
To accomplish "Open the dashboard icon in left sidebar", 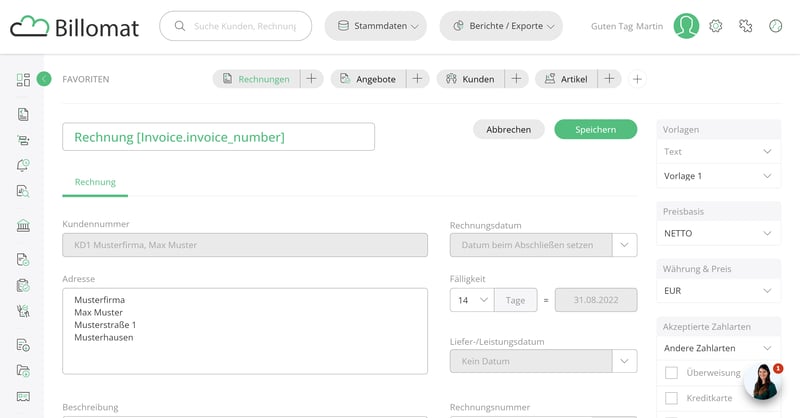I will click(x=23, y=79).
